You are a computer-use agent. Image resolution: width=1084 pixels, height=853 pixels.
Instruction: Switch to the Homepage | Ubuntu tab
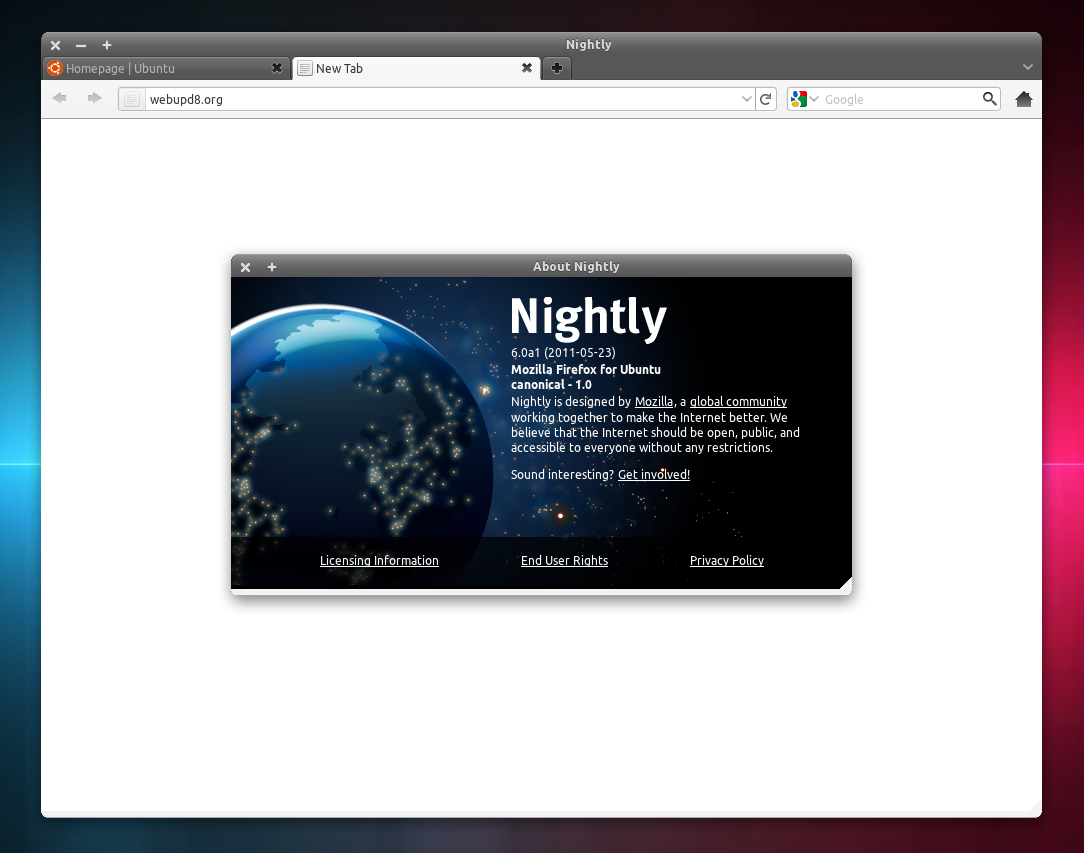coord(166,68)
